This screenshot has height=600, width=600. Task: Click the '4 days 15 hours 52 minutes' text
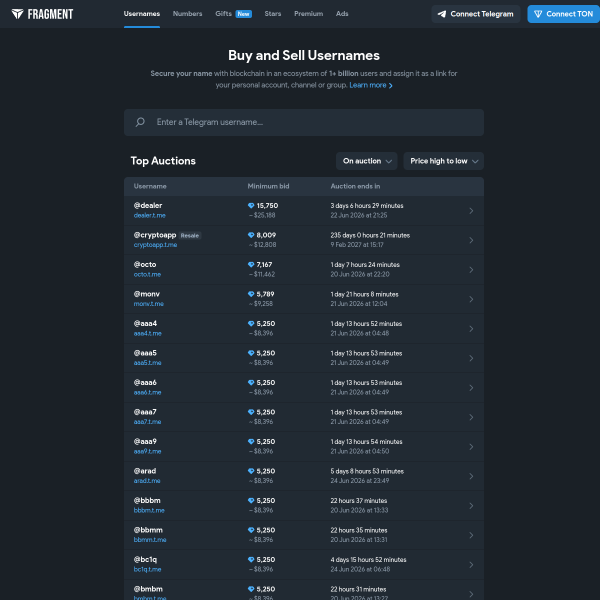tap(368, 560)
